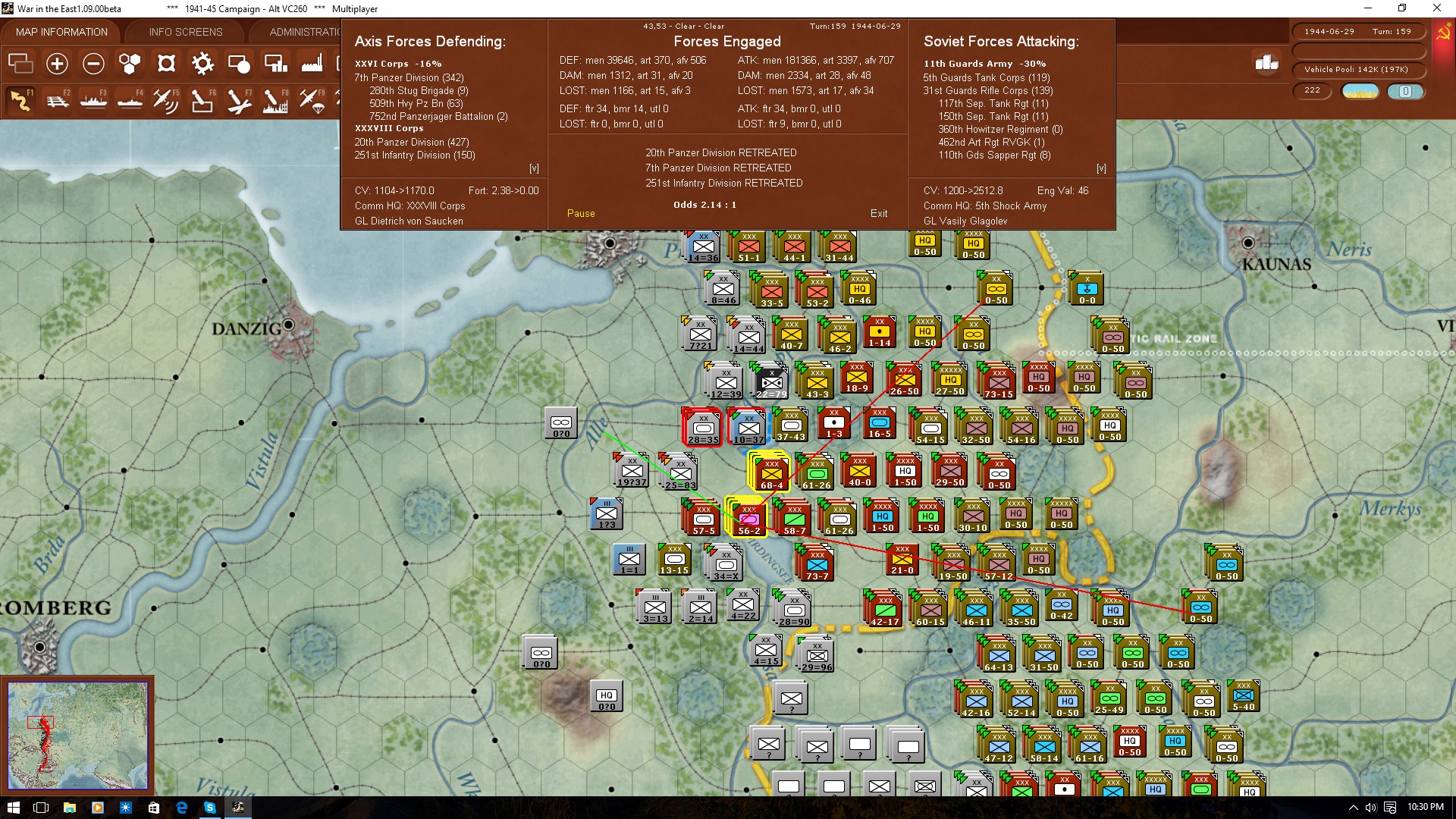
Task: Zoom out the map with minus icon
Action: (93, 64)
